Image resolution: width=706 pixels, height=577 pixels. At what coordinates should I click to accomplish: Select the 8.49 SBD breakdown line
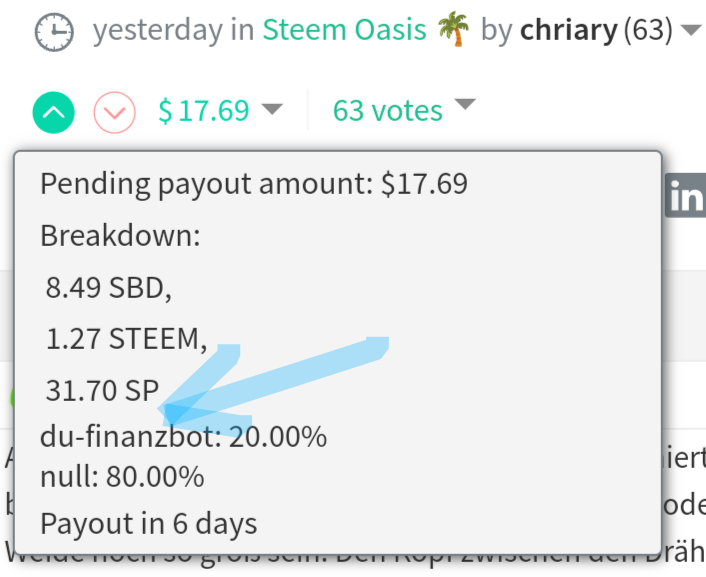point(109,288)
